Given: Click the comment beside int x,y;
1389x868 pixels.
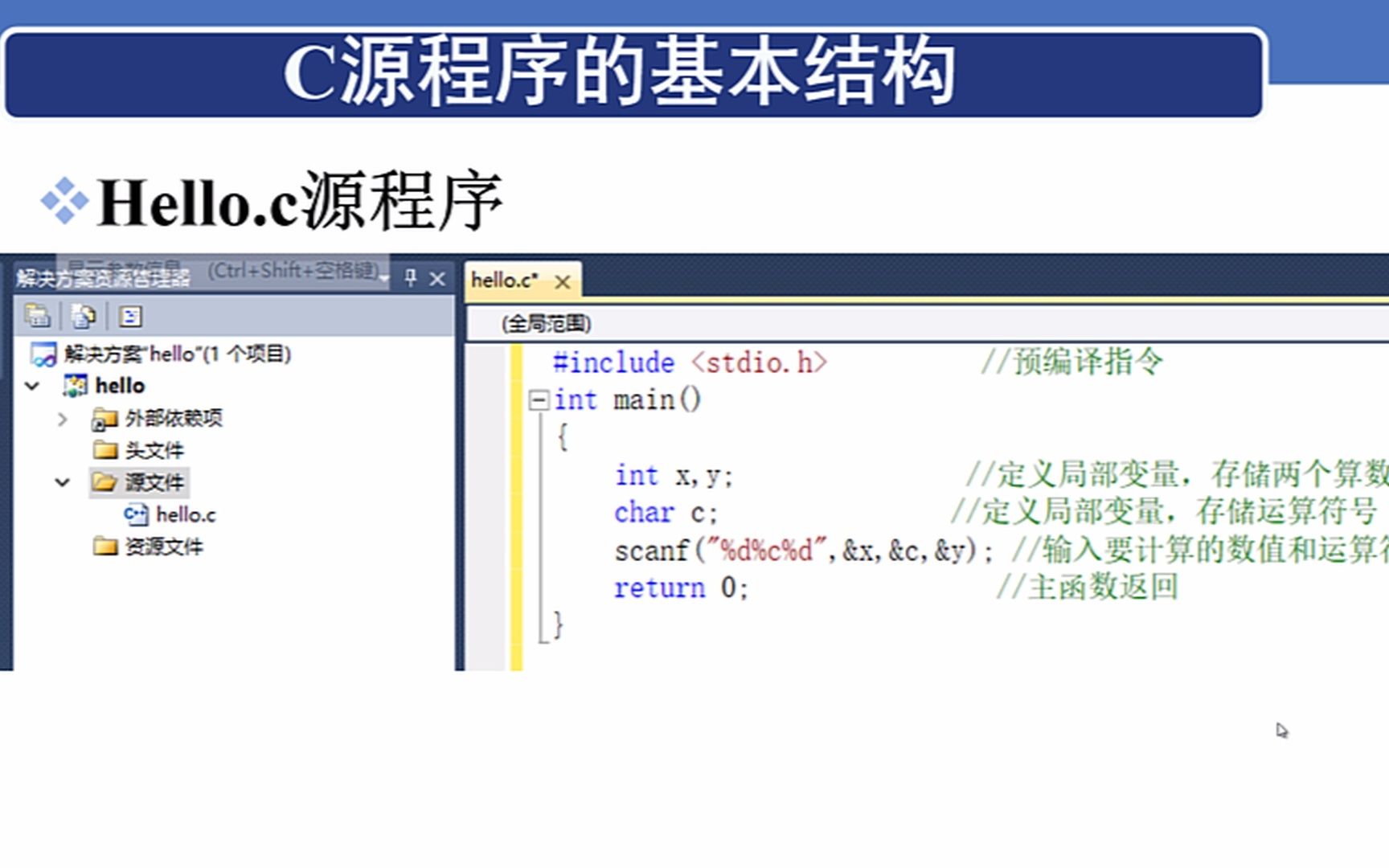Looking at the screenshot, I should pyautogui.click(x=1177, y=474).
